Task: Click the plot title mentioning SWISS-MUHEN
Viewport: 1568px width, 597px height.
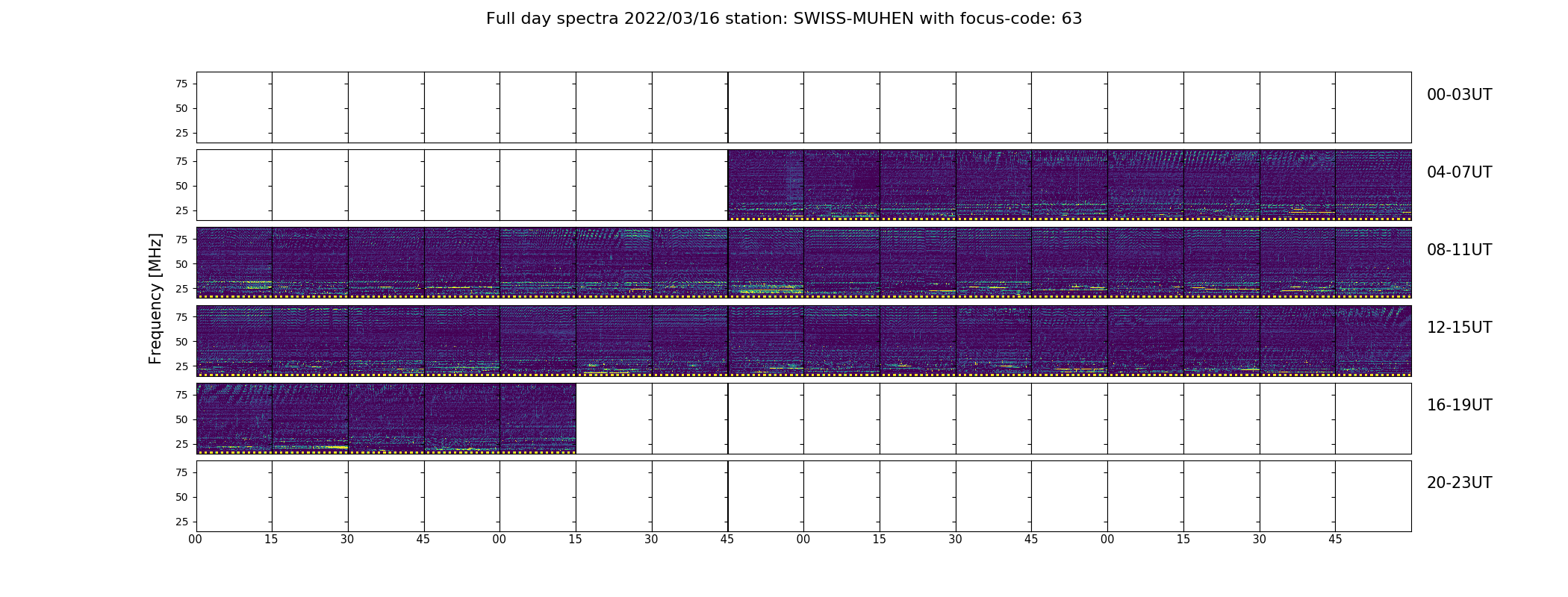Action: point(784,19)
